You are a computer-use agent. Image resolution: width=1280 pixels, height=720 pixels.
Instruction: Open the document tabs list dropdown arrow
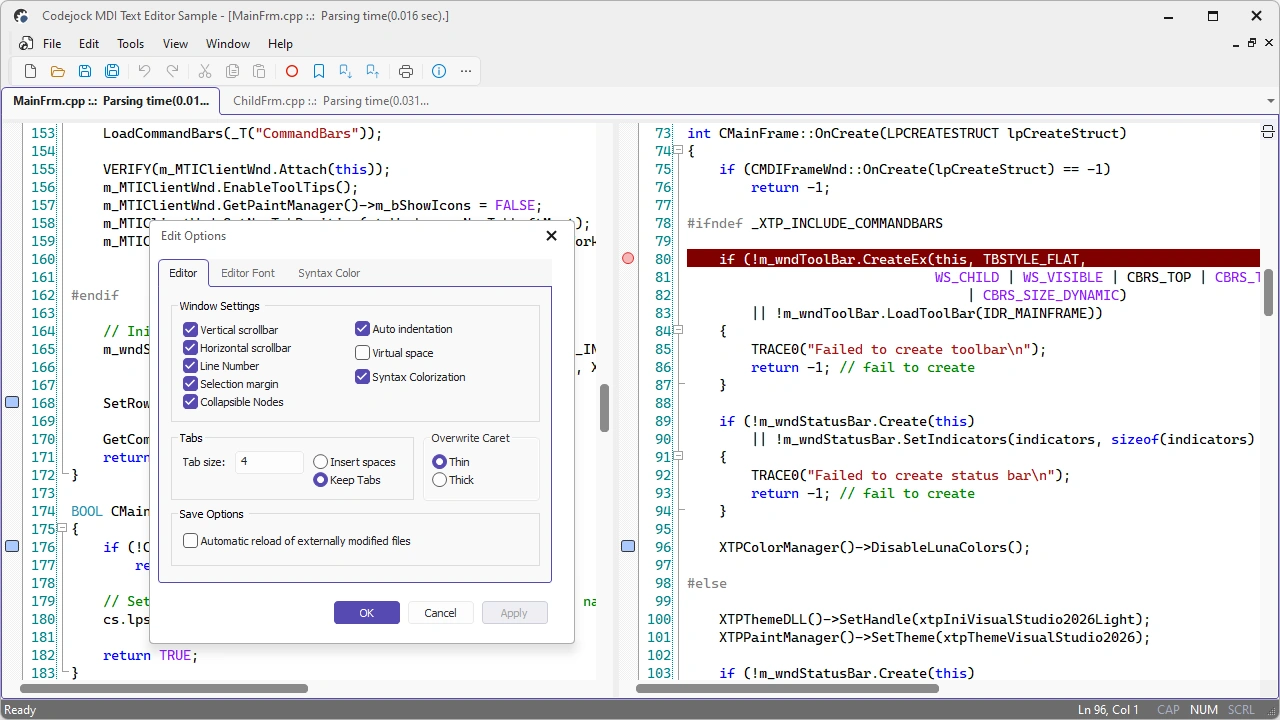pos(1271,101)
